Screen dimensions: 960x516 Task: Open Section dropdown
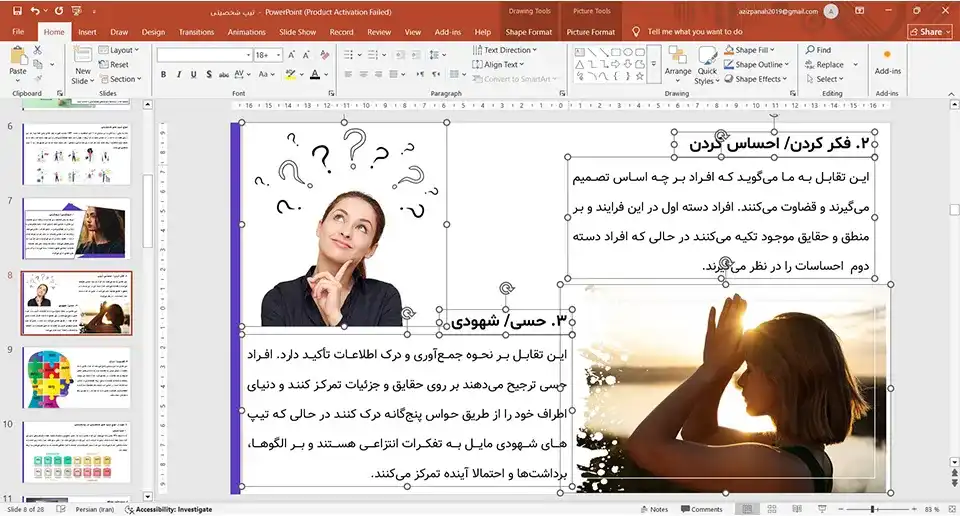(121, 79)
